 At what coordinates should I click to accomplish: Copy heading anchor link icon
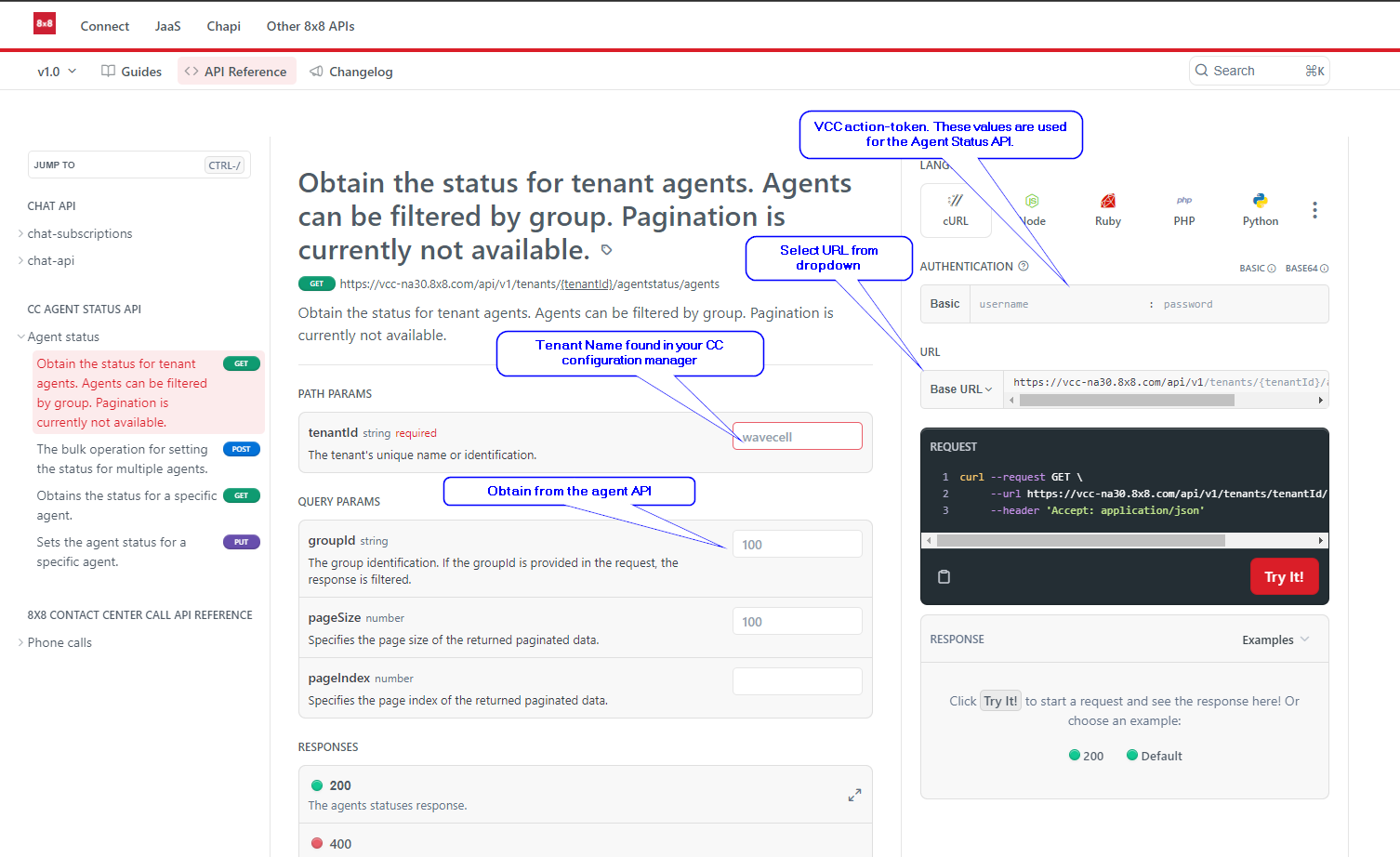pos(607,250)
